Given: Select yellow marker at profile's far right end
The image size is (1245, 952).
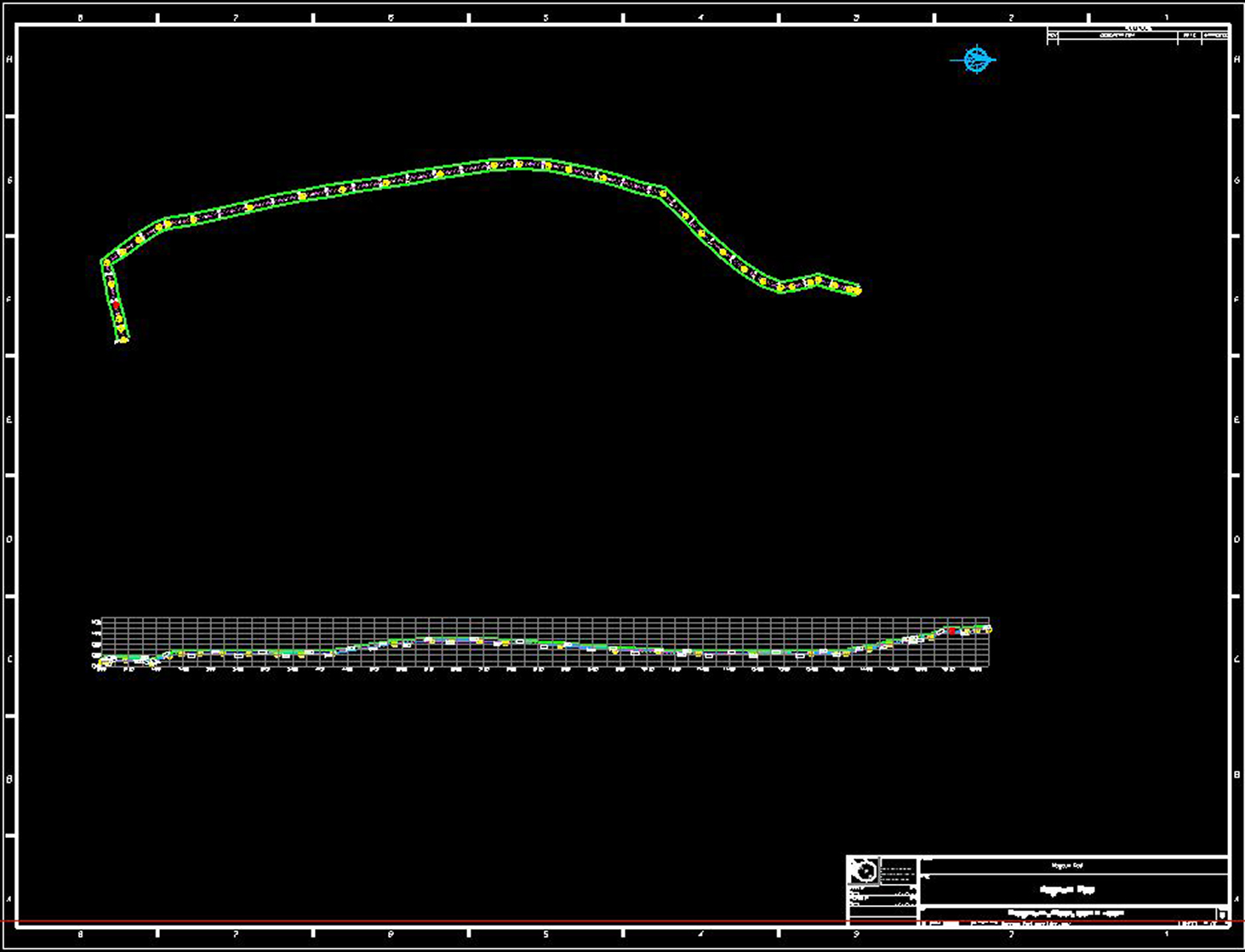Looking at the screenshot, I should point(987,630).
